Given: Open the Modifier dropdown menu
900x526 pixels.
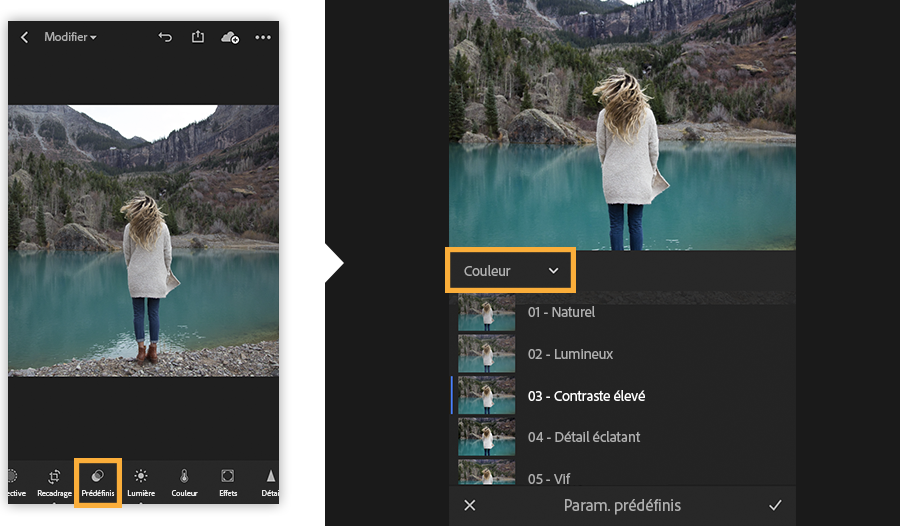Looking at the screenshot, I should (70, 37).
